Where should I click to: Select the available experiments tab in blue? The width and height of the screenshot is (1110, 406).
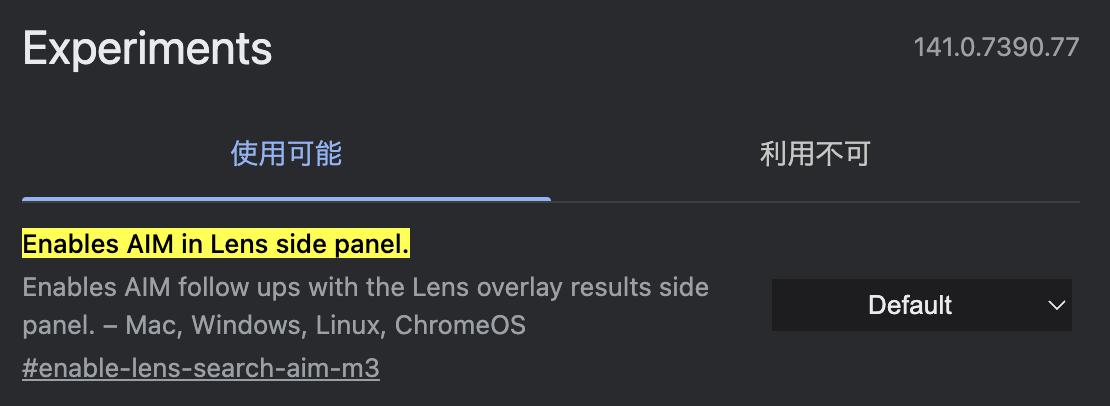pyautogui.click(x=286, y=154)
